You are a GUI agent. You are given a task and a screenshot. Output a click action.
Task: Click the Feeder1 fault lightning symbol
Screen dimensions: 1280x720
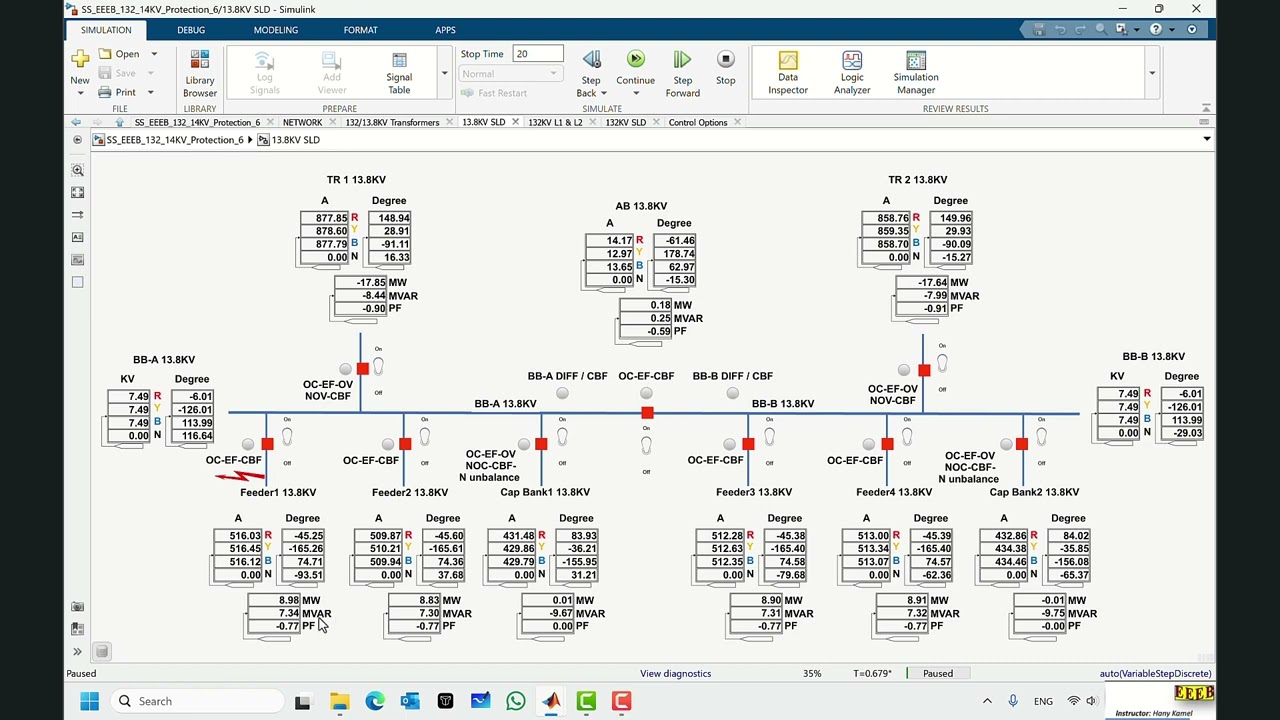pos(240,477)
